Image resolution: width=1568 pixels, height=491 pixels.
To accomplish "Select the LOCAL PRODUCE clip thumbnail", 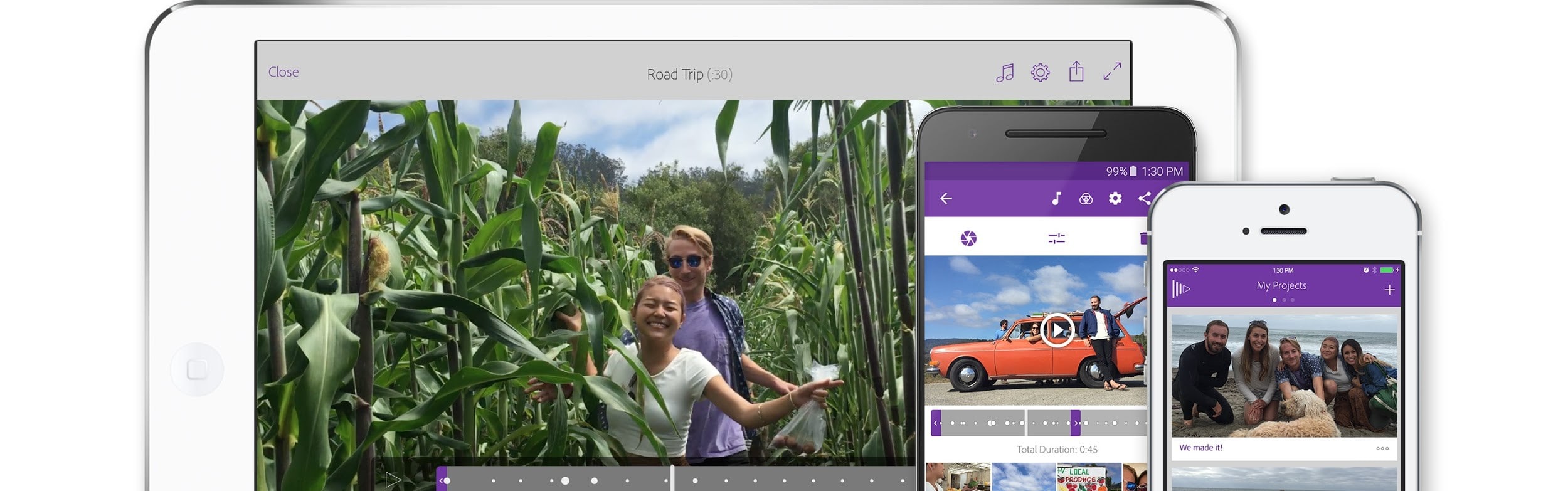I will point(1088,477).
